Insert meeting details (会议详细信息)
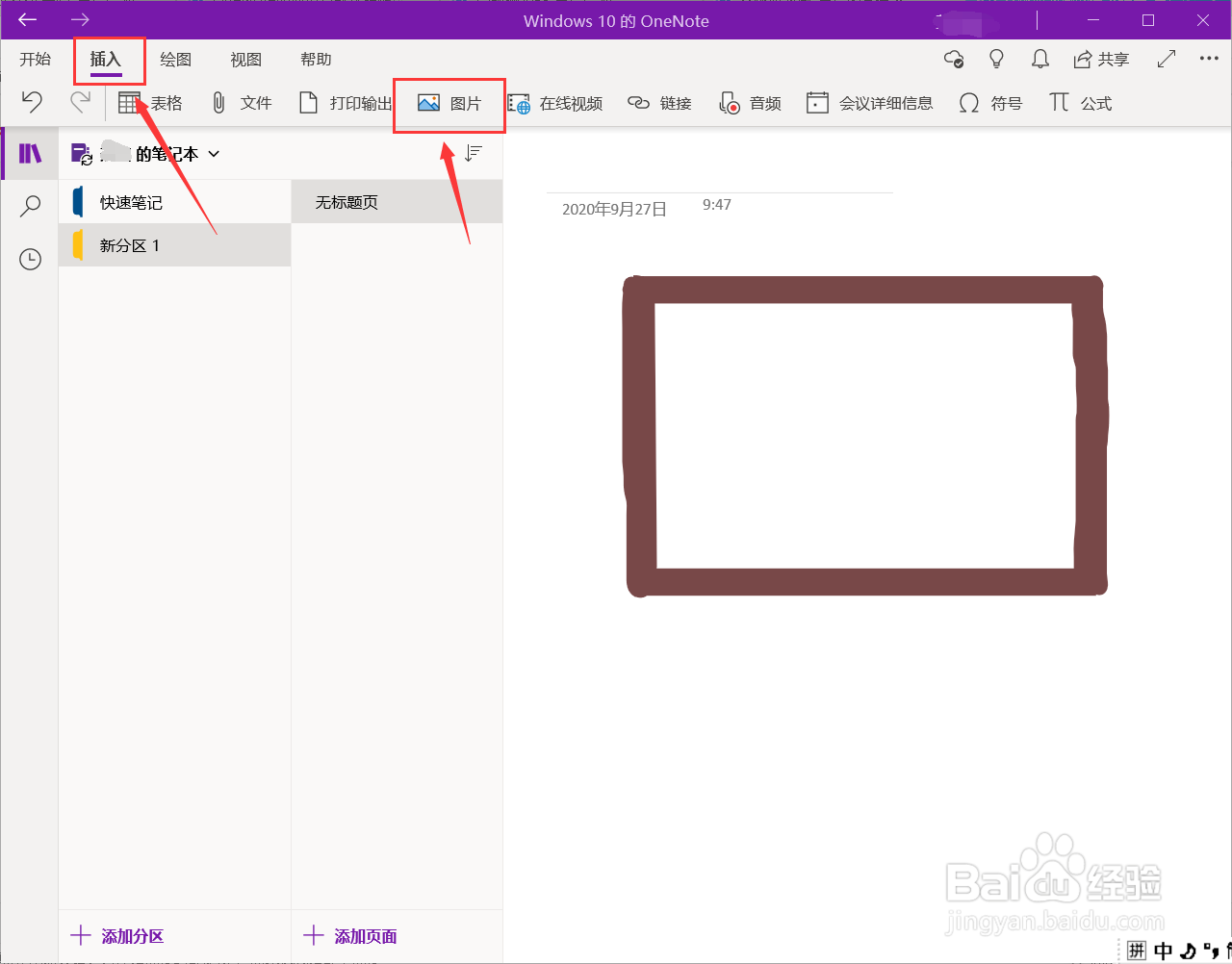The width and height of the screenshot is (1232, 964). 870,103
